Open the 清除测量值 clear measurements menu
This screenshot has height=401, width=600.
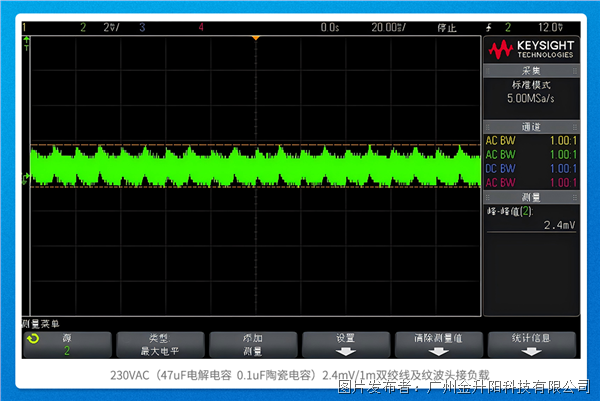(439, 344)
